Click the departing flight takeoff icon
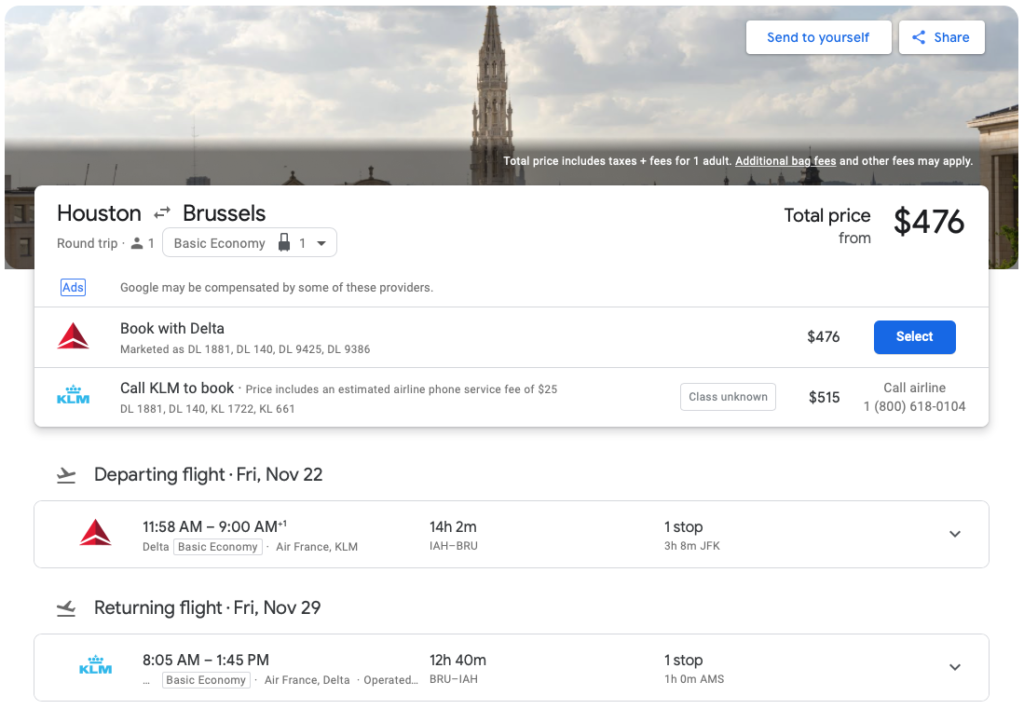1024x709 pixels. [66, 475]
